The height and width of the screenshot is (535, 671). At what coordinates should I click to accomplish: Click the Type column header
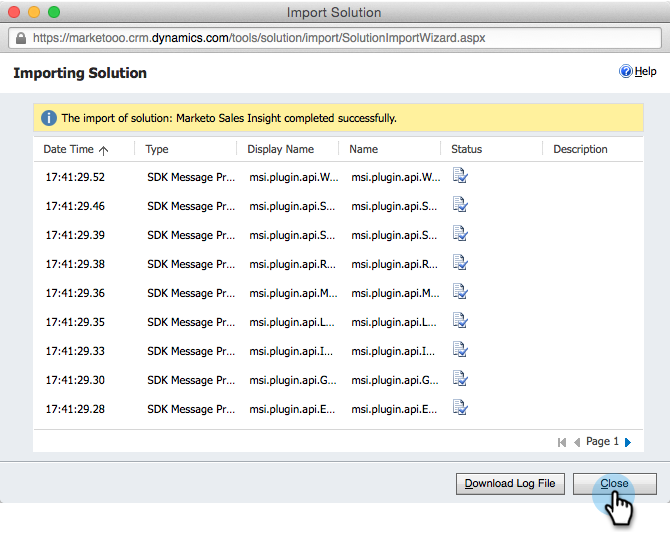pos(157,149)
